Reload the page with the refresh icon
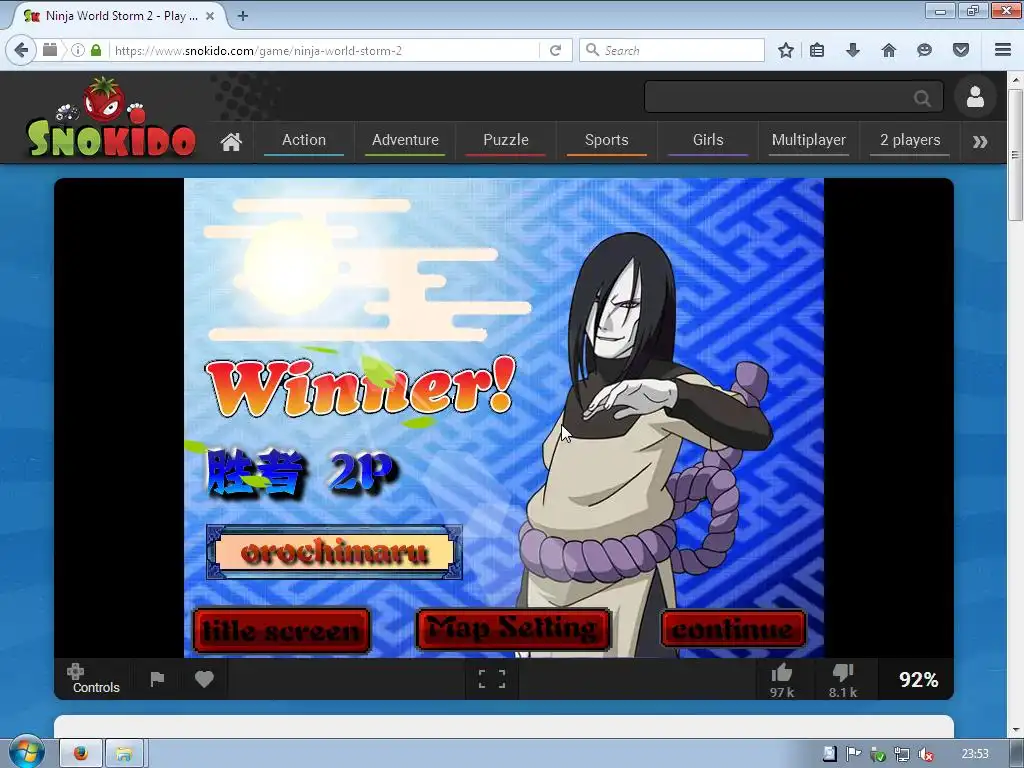The height and width of the screenshot is (768, 1024). tap(556, 50)
